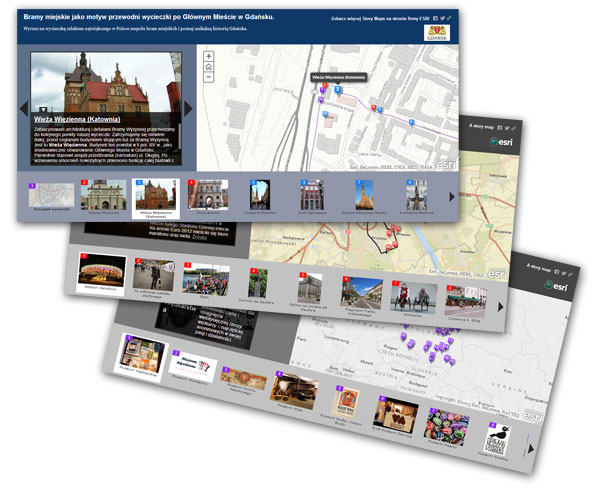Open museum thumbnail 6 gingerbread sign
600x497 pixels.
pyautogui.click(x=396, y=415)
